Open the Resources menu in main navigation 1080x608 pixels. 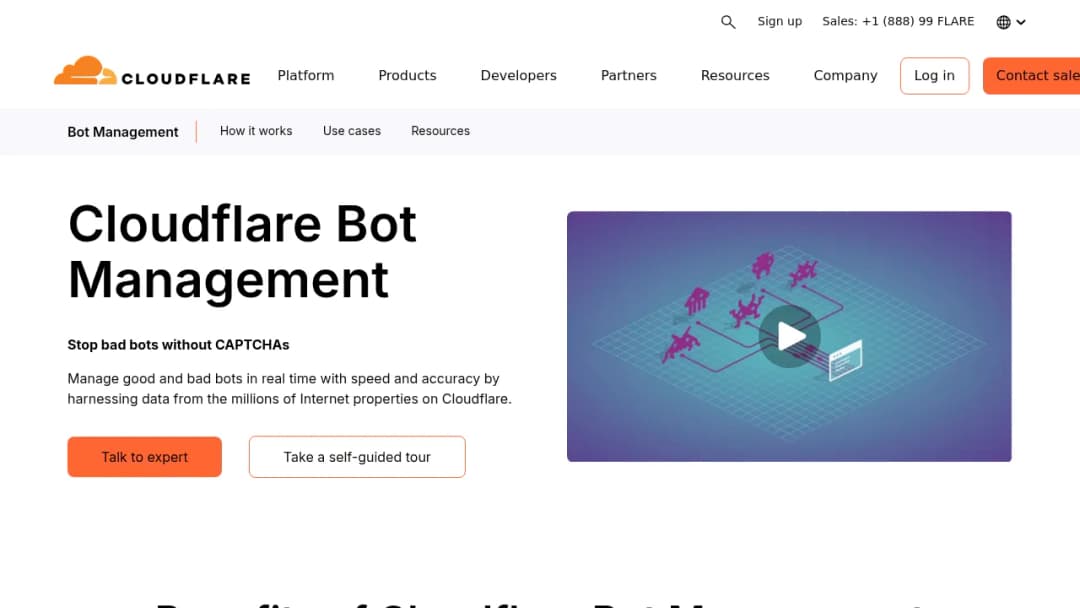[x=735, y=76]
